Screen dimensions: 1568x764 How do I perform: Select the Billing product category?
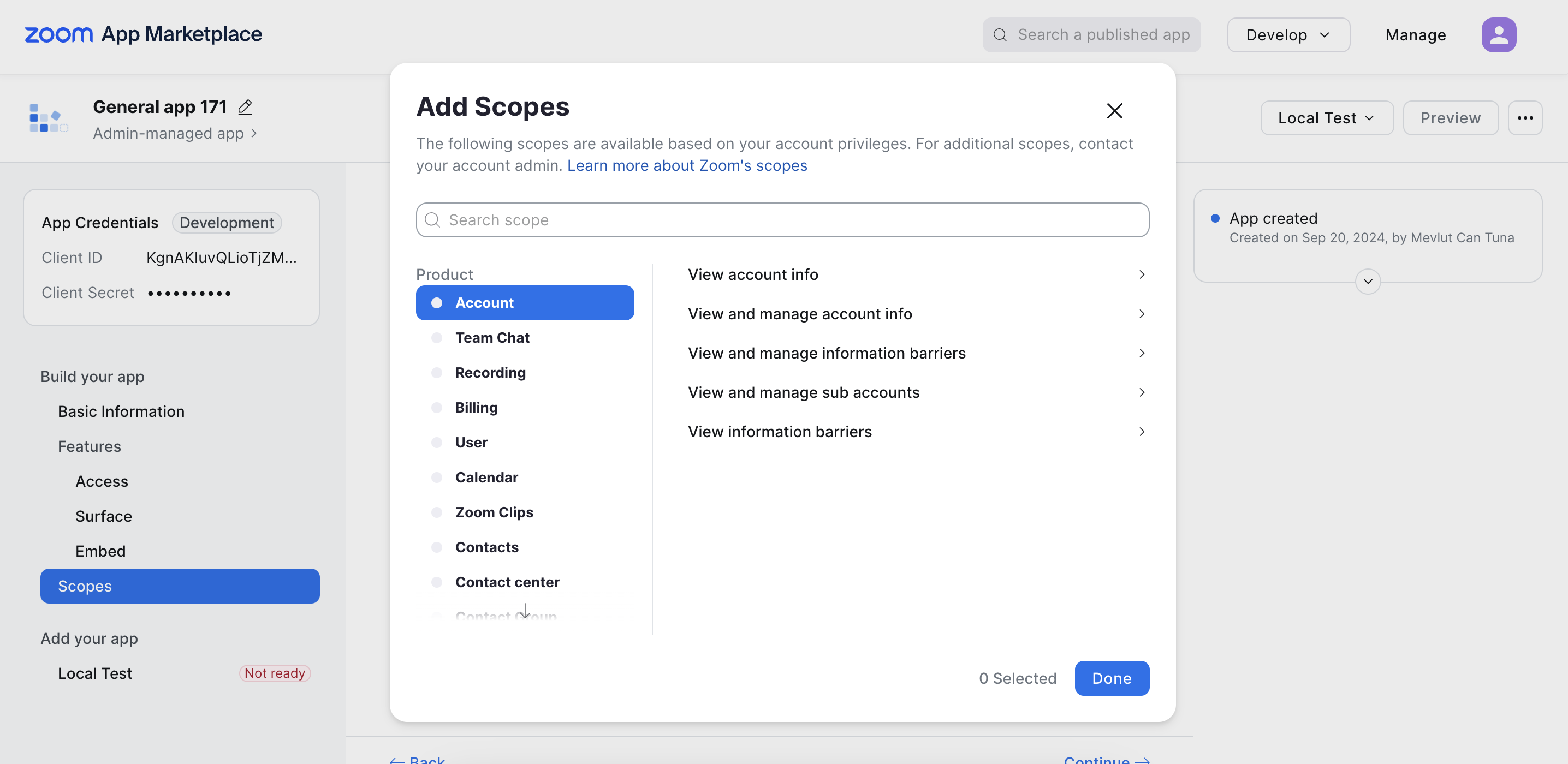point(525,408)
